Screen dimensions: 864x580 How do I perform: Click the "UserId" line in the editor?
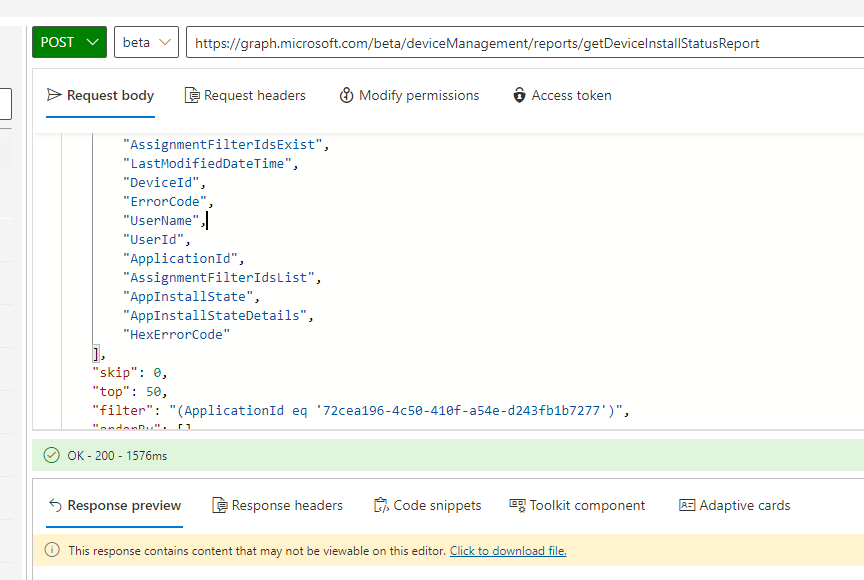tap(156, 240)
